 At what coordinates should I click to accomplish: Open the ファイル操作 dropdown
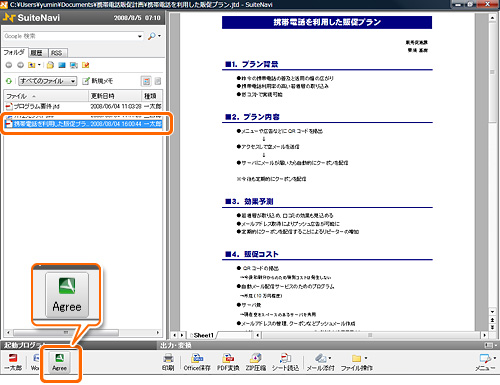[357, 362]
